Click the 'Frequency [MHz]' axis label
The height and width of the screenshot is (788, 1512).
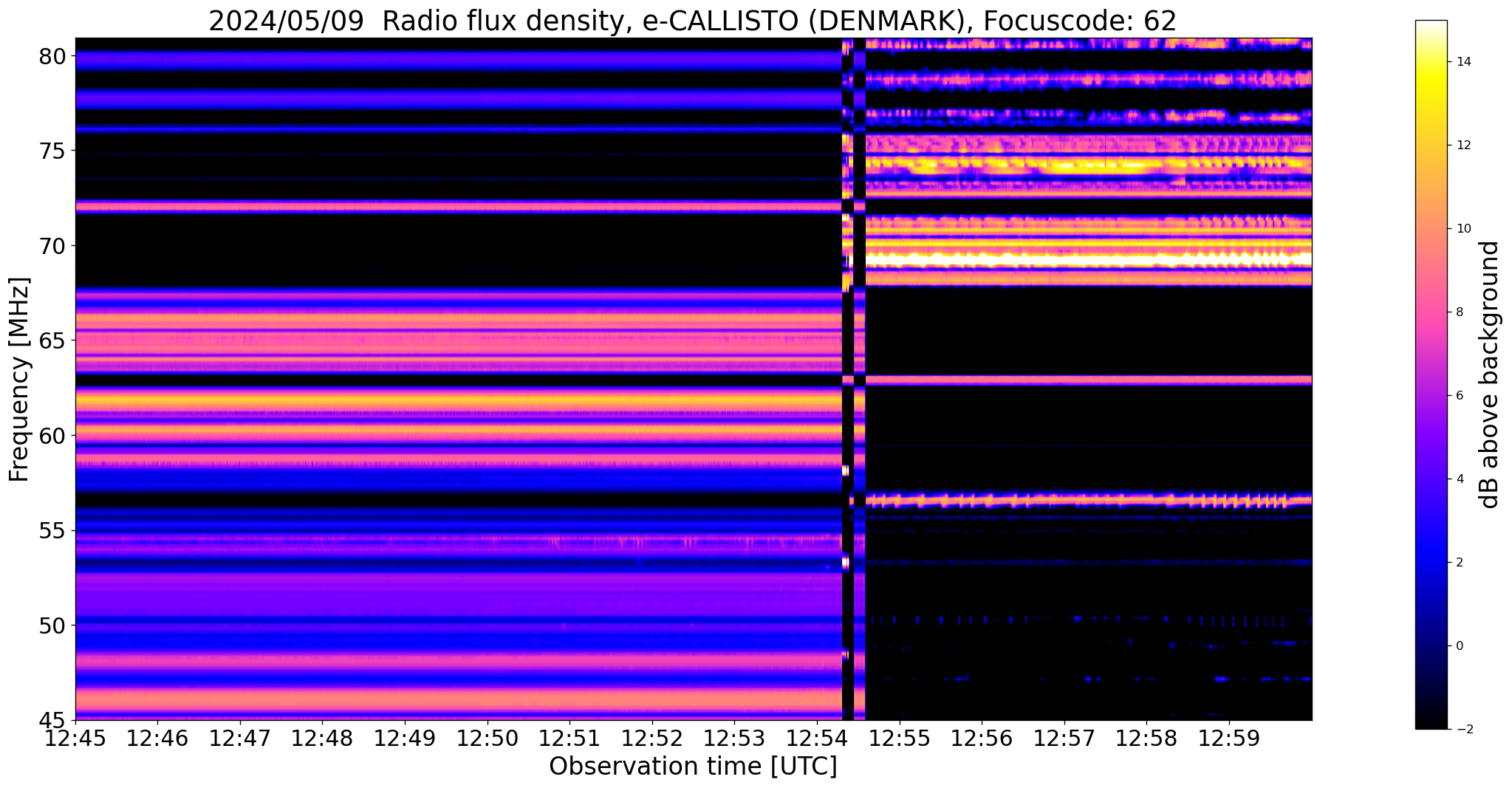tap(19, 379)
